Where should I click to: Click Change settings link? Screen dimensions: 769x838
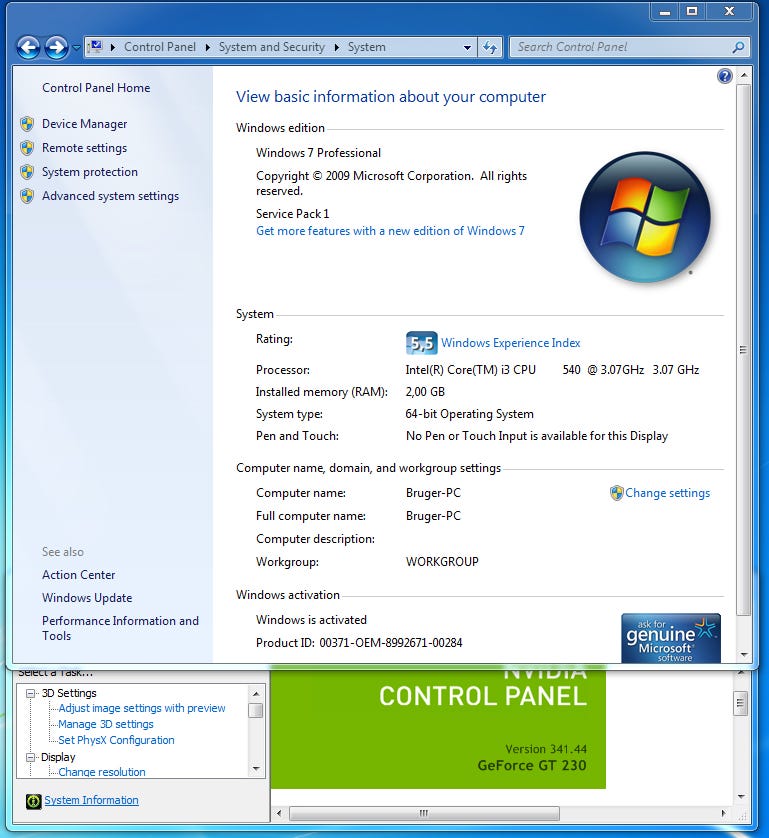pyautogui.click(x=667, y=493)
